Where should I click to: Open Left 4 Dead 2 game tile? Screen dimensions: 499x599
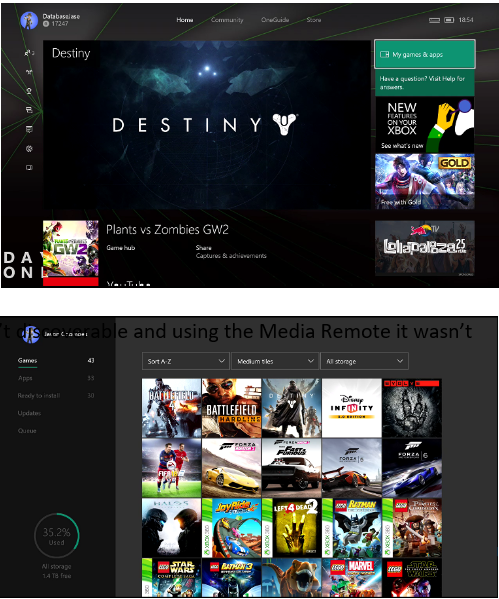[x=292, y=528]
